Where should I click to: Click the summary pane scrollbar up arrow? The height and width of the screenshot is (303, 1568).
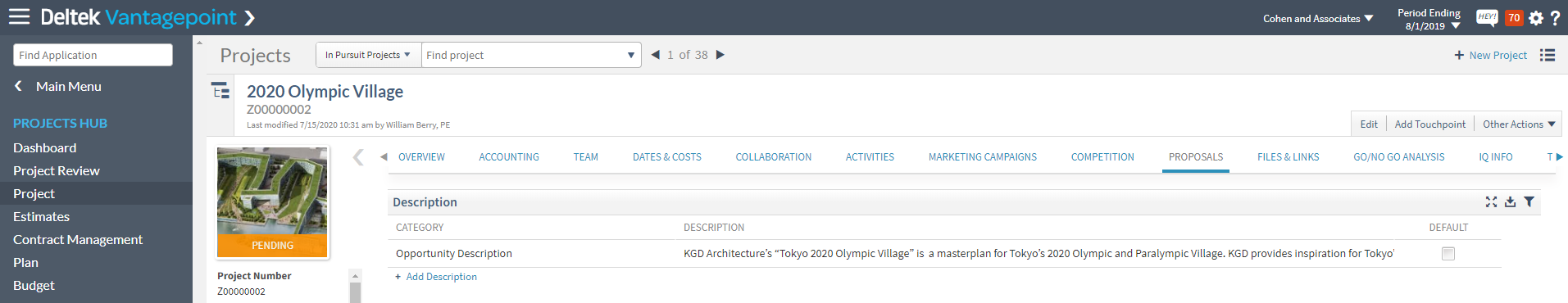point(355,275)
